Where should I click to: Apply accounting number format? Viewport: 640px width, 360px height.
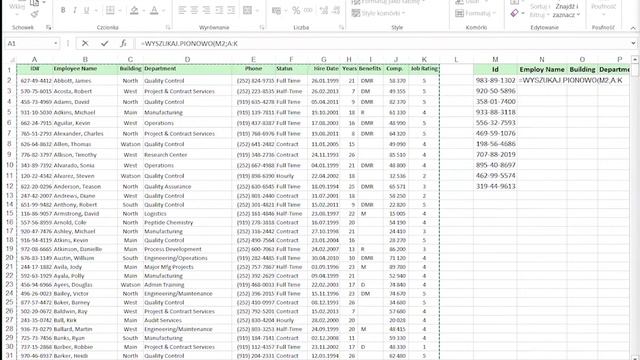pyautogui.click(x=276, y=11)
